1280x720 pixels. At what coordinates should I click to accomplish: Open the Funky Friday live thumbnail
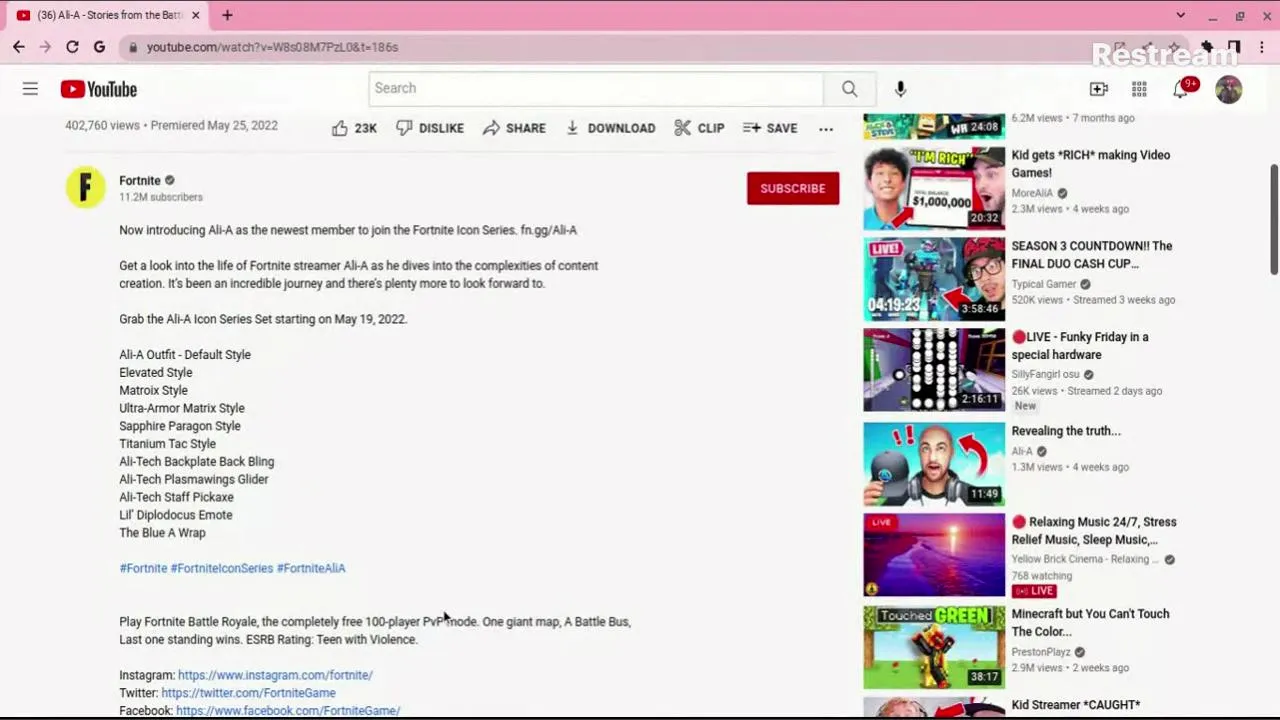[x=934, y=369]
